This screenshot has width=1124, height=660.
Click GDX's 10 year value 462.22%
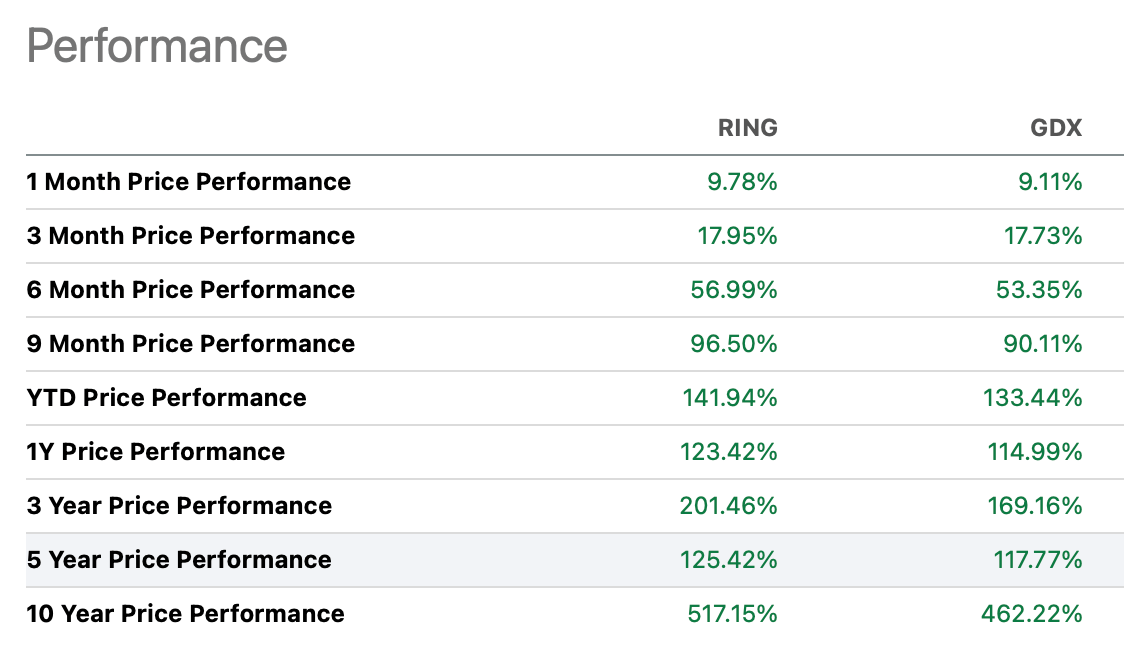coord(1033,614)
